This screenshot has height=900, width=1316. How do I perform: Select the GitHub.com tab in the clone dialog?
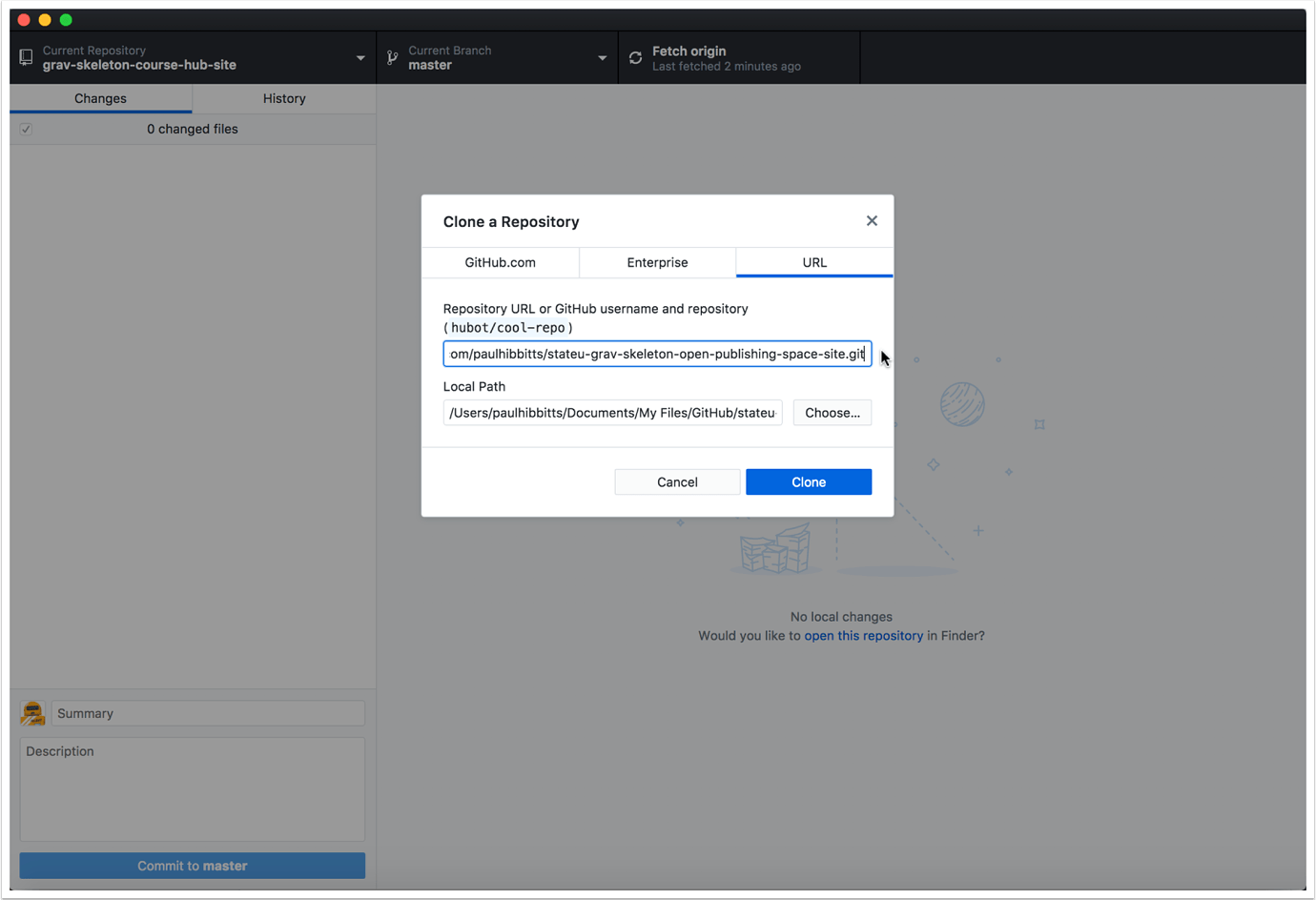click(500, 262)
